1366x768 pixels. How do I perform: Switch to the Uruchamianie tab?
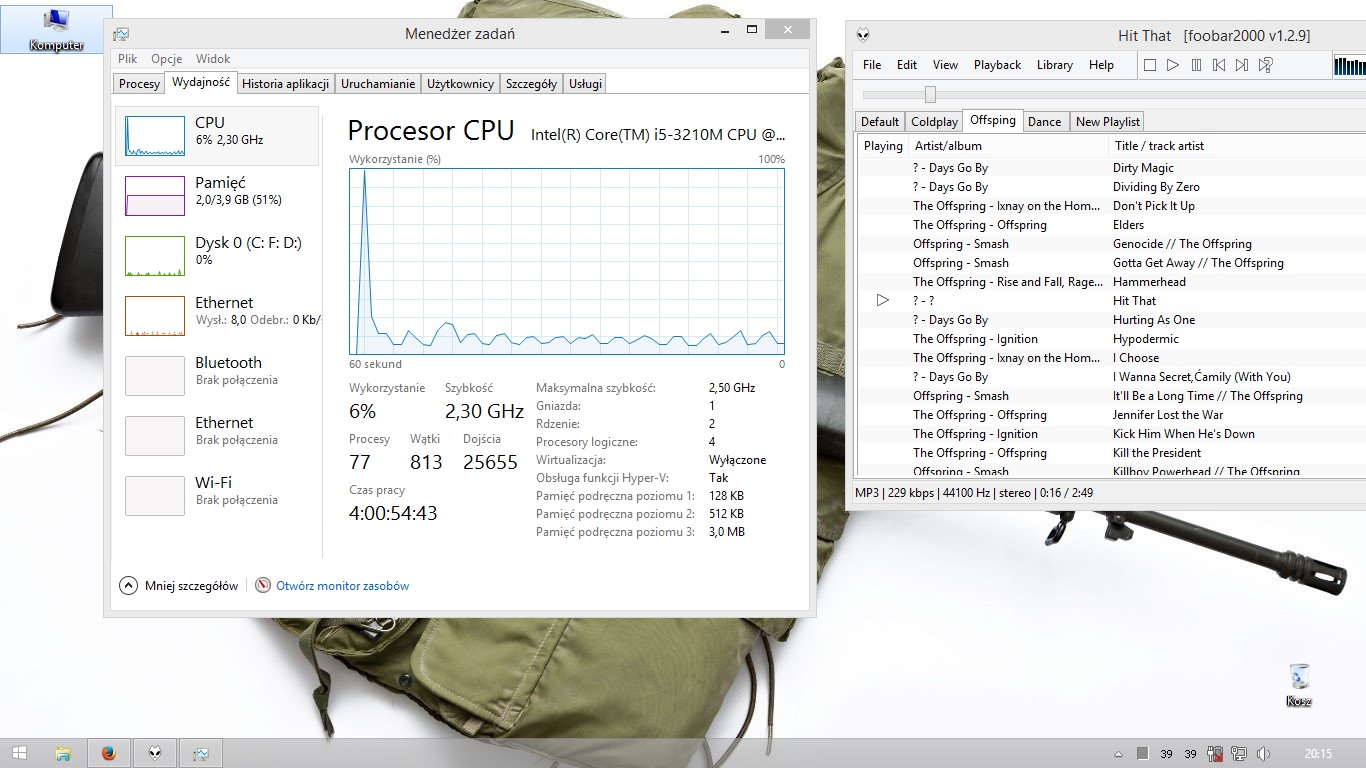[378, 84]
